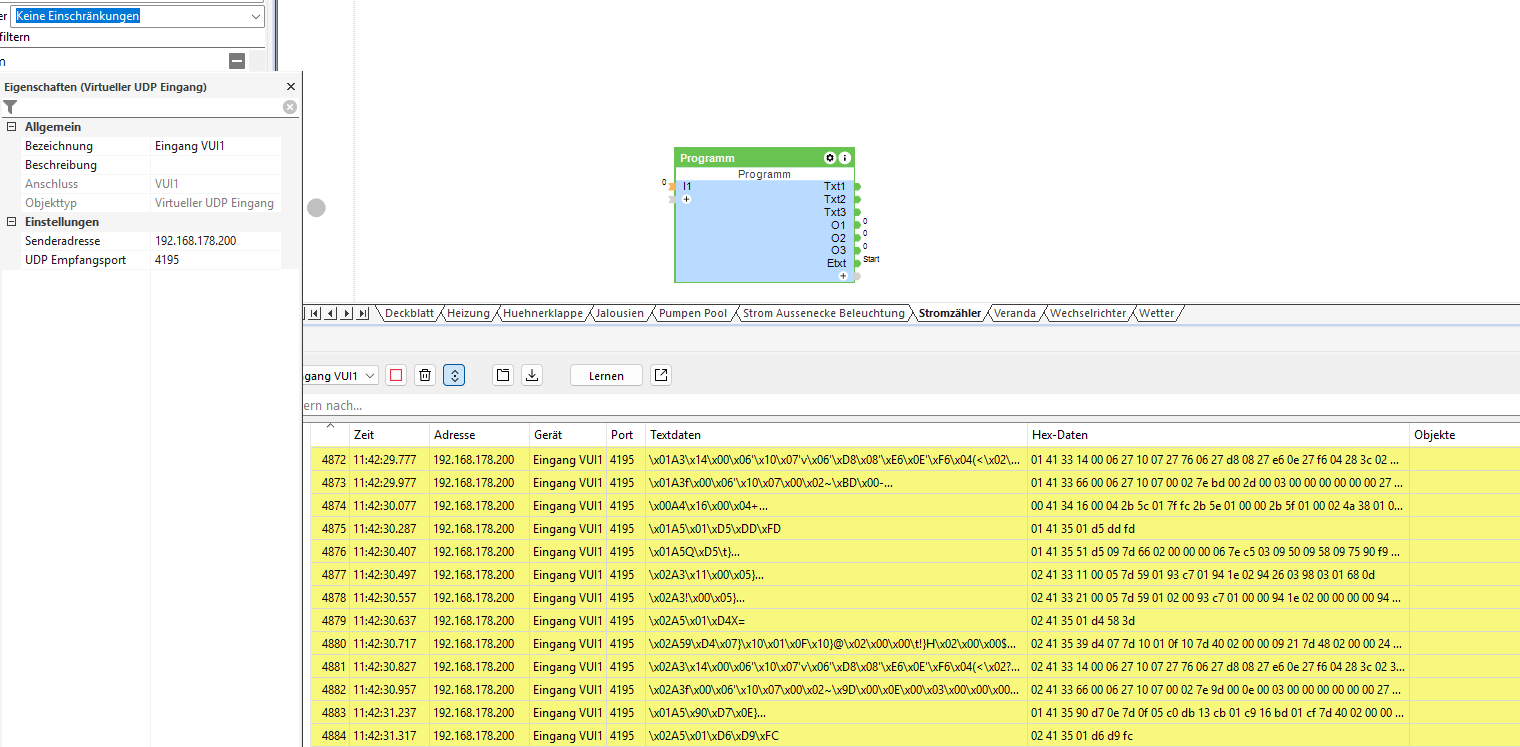Image resolution: width=1520 pixels, height=747 pixels.
Task: Open the Programm block settings gear
Action: pos(829,158)
